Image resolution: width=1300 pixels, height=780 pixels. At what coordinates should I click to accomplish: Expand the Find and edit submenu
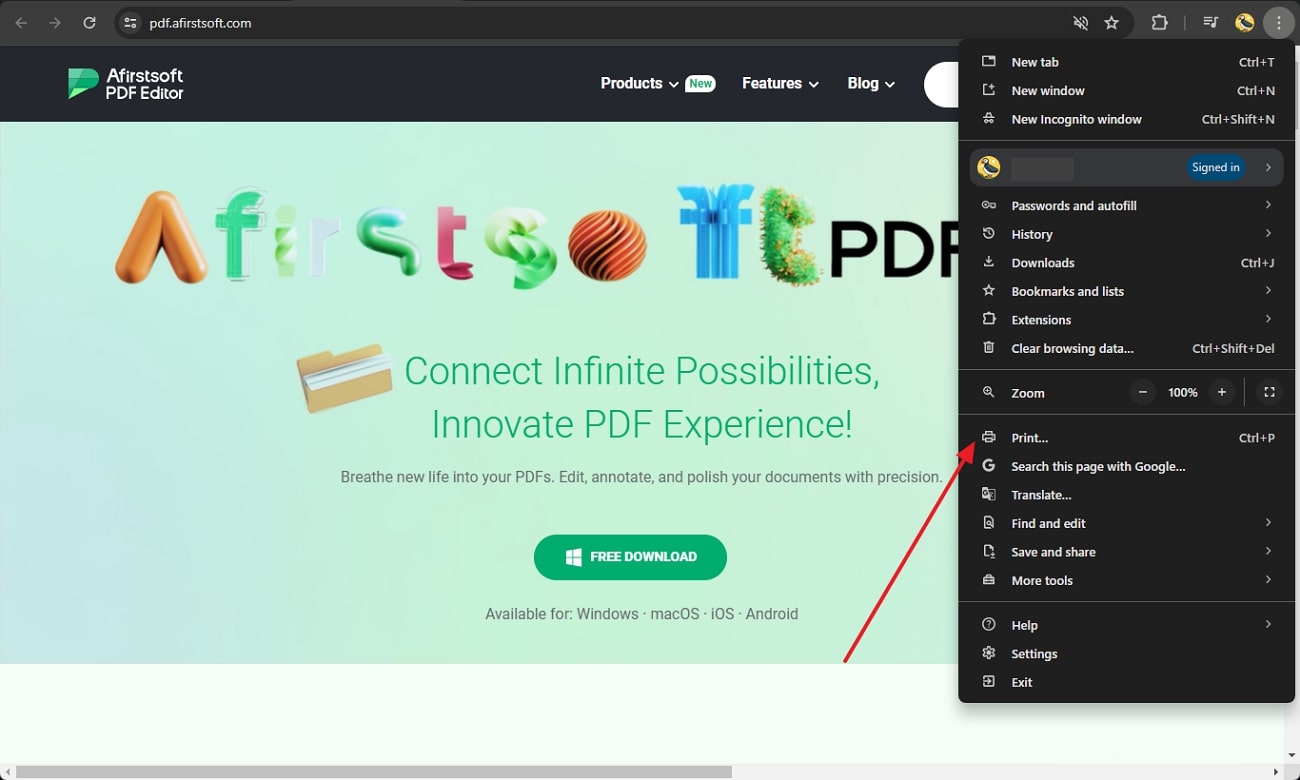1126,523
